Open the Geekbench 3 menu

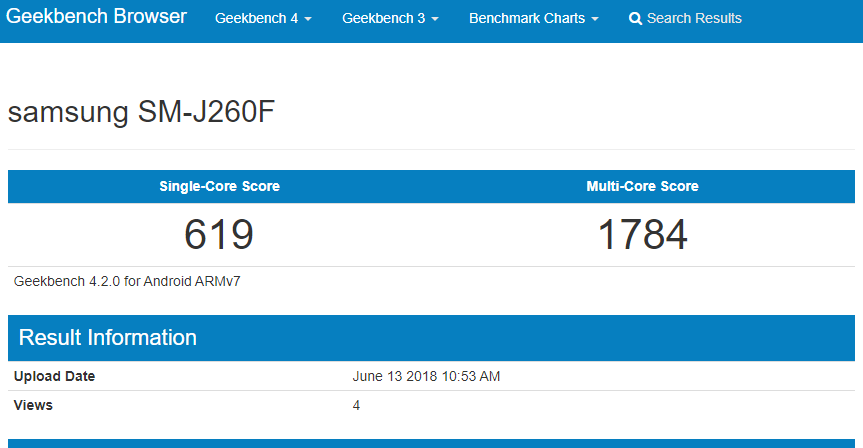pyautogui.click(x=390, y=18)
